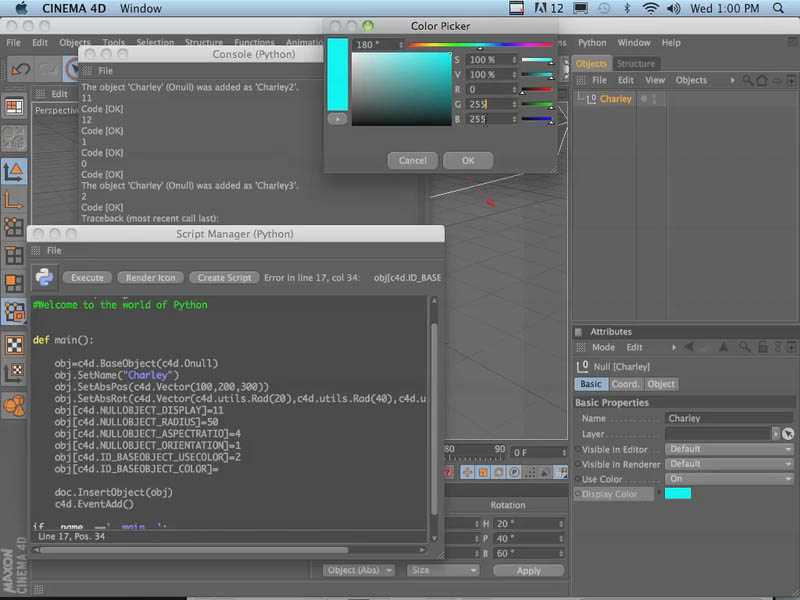The height and width of the screenshot is (600, 800).
Task: Click the Python logo icon in Script Manager
Action: click(x=44, y=277)
